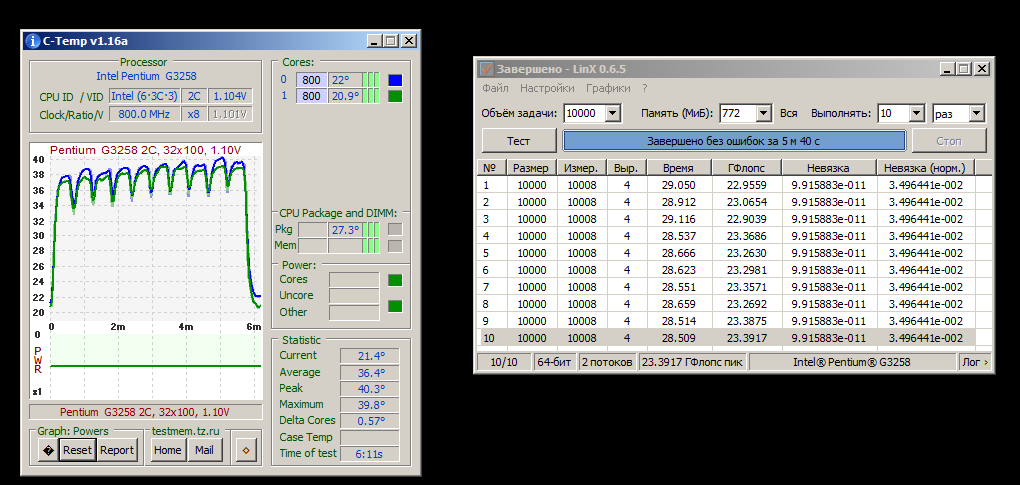Open the раз units dropdown
The width and height of the screenshot is (1020, 485).
[x=977, y=113]
